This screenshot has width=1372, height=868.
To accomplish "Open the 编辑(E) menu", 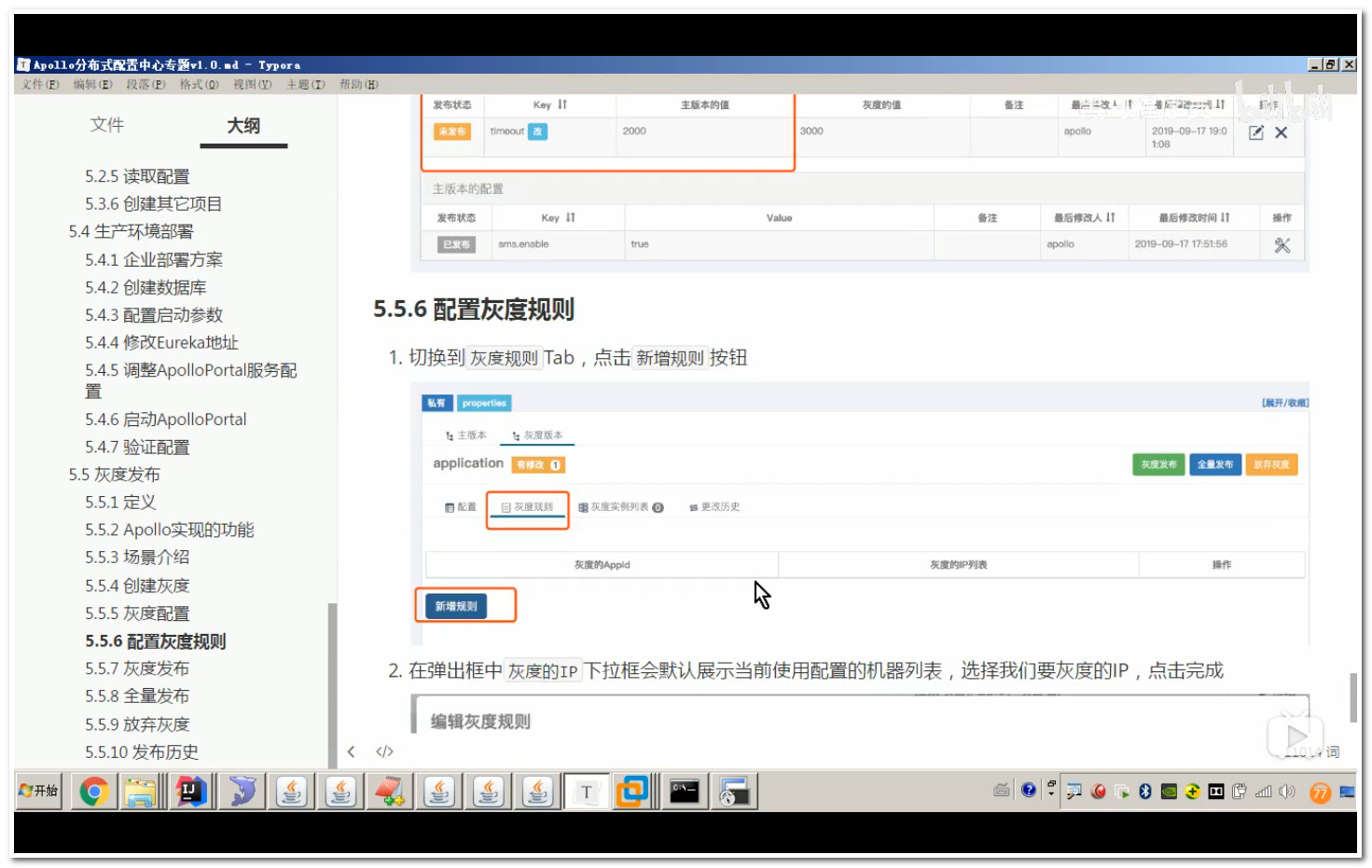I will (92, 85).
